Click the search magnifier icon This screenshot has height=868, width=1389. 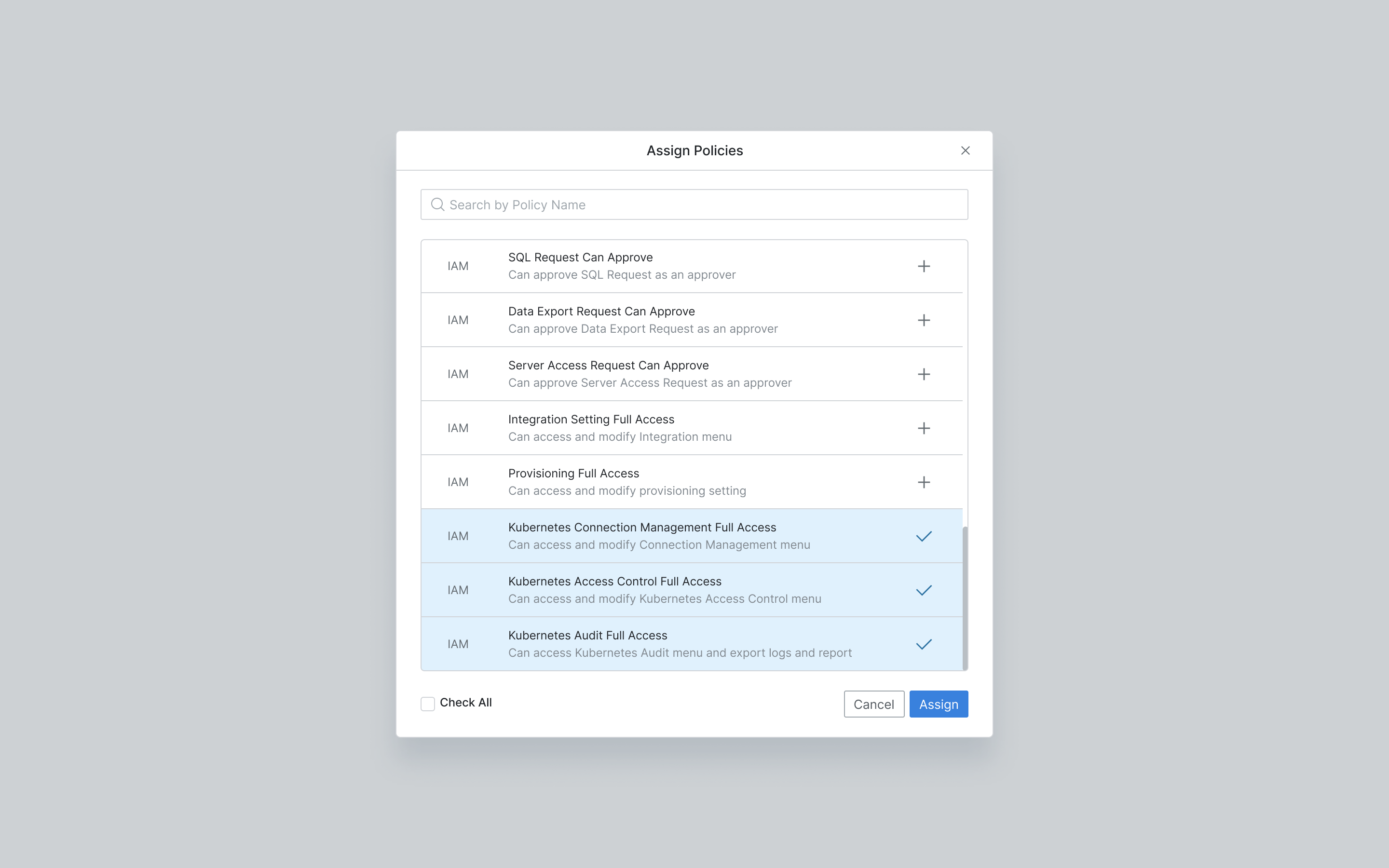click(x=437, y=204)
